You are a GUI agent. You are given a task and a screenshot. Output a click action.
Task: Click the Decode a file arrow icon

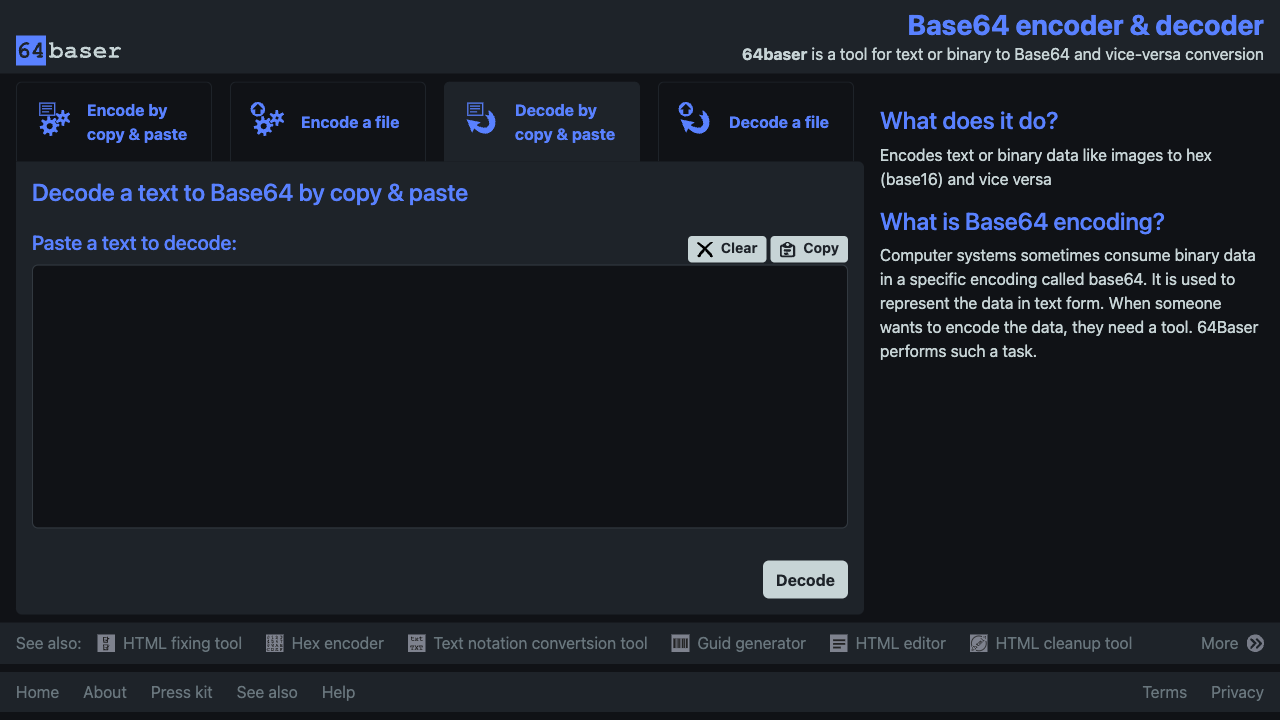pyautogui.click(x=694, y=119)
